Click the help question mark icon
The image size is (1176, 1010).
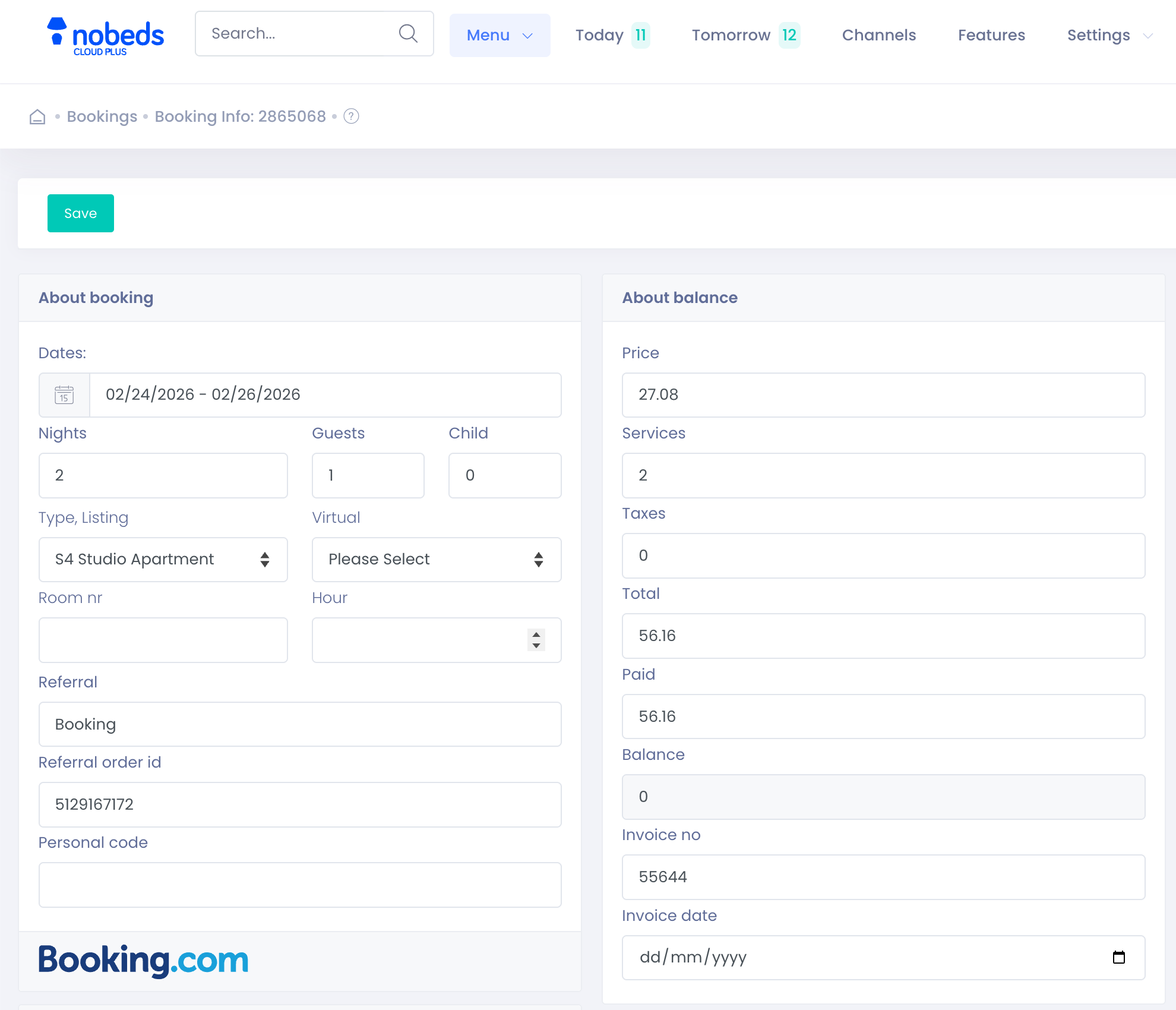click(351, 116)
